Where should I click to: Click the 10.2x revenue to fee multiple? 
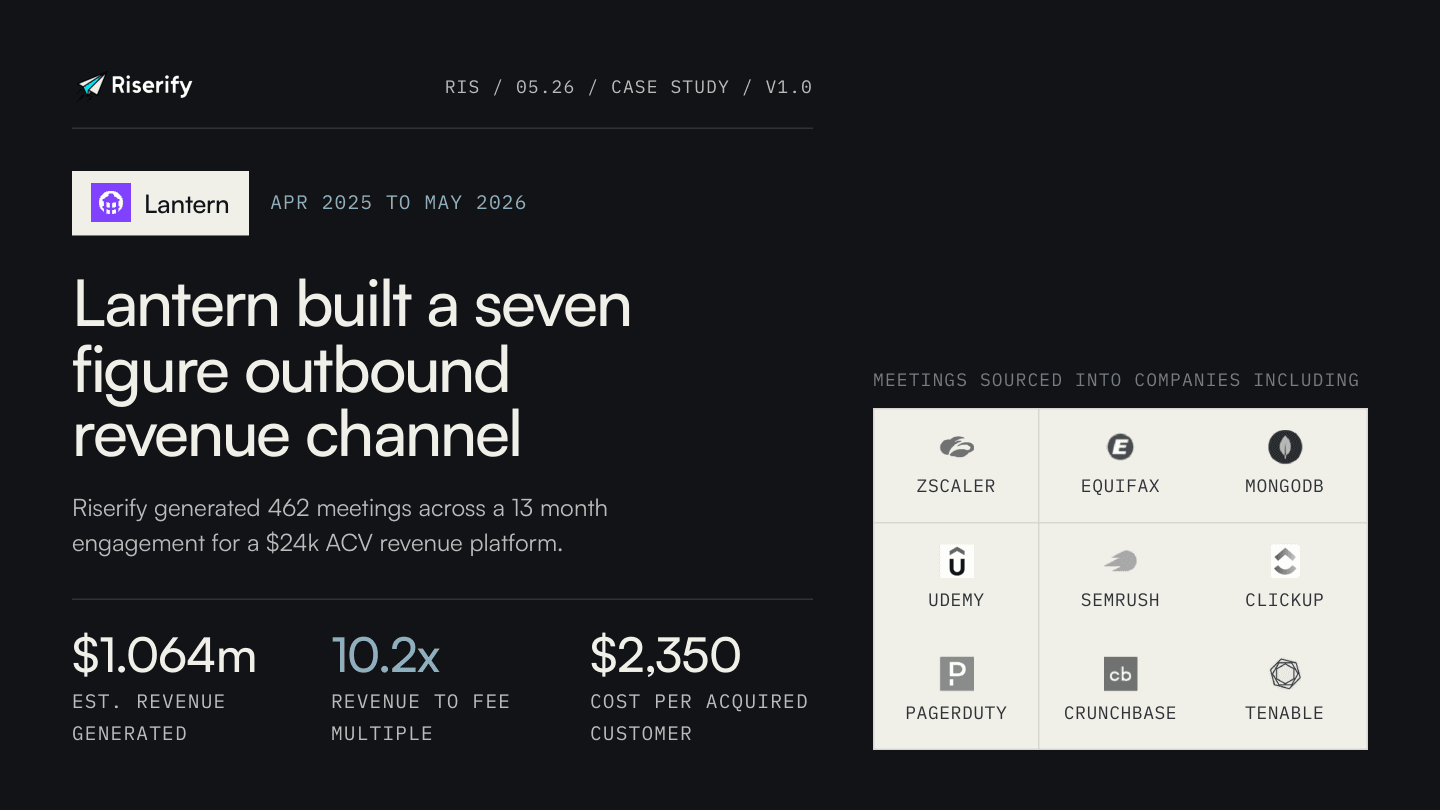385,655
